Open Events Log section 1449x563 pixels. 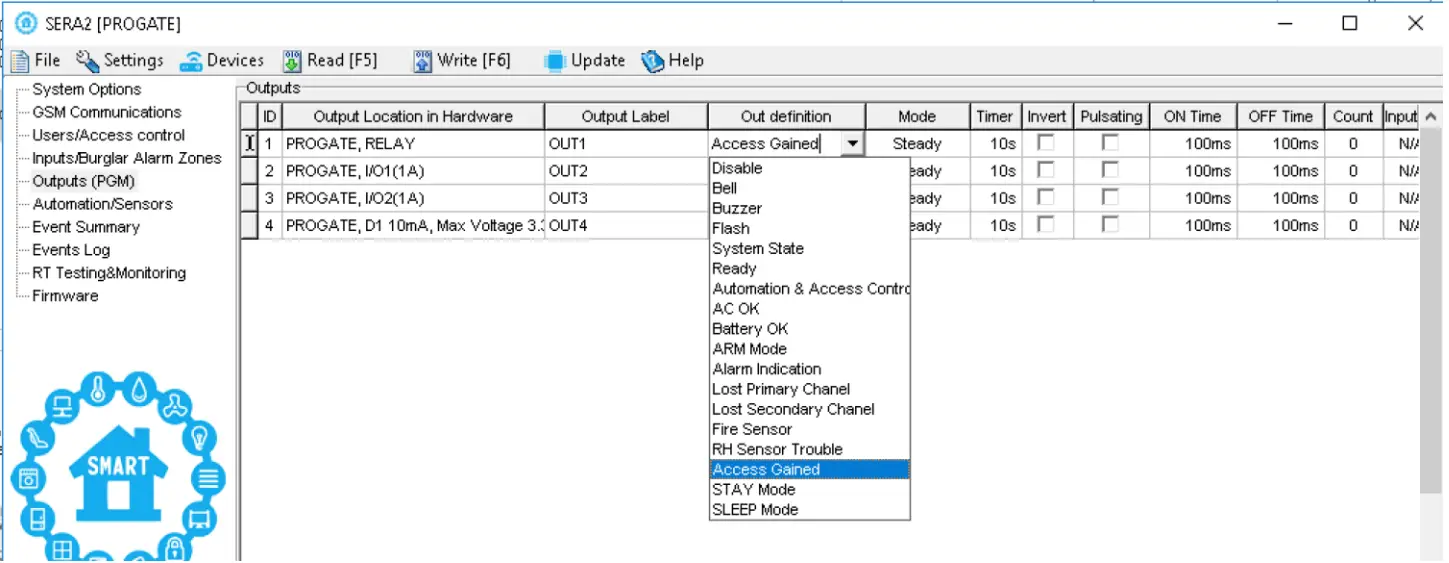71,250
